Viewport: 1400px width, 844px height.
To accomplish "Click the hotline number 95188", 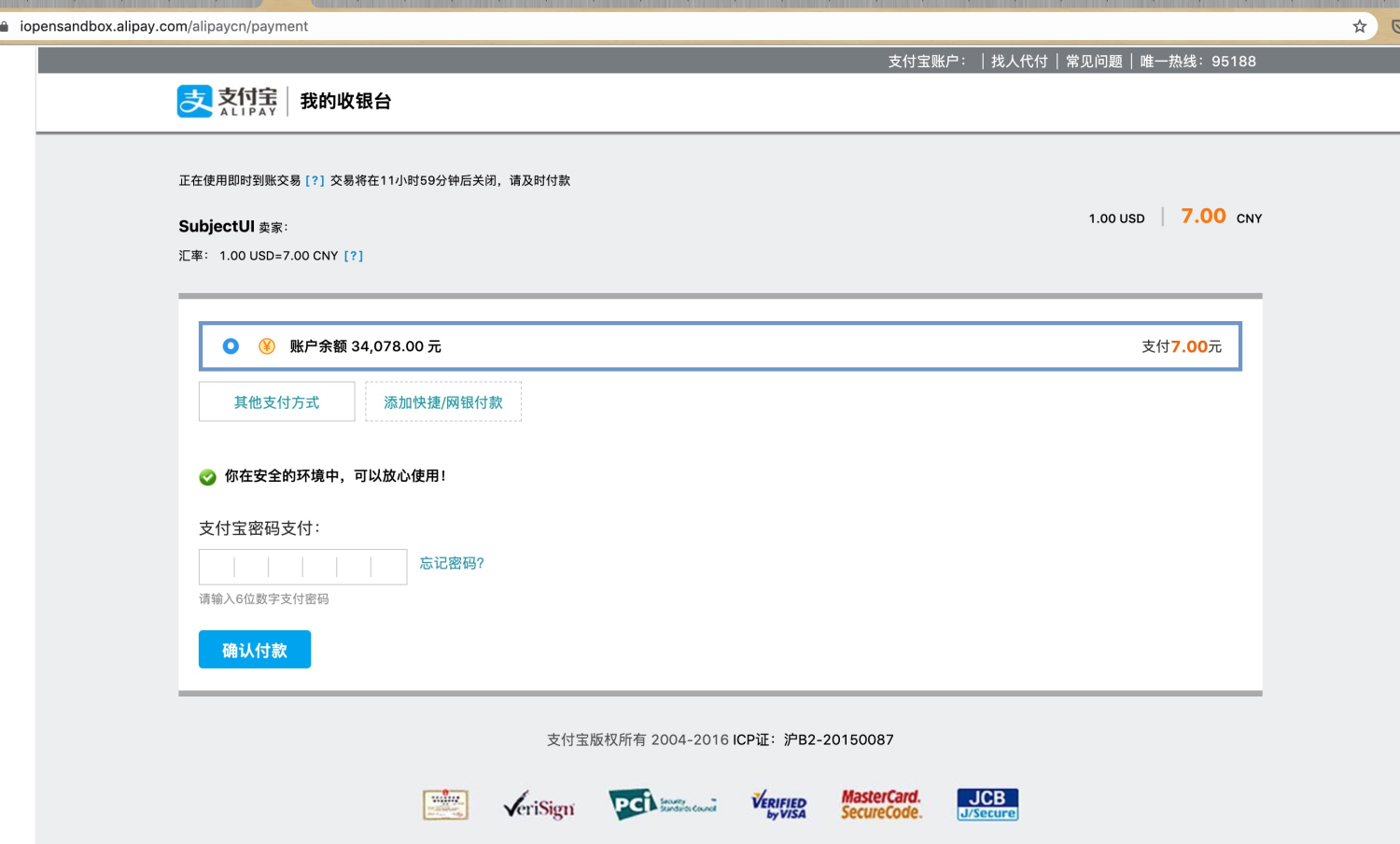I will pyautogui.click(x=1234, y=62).
